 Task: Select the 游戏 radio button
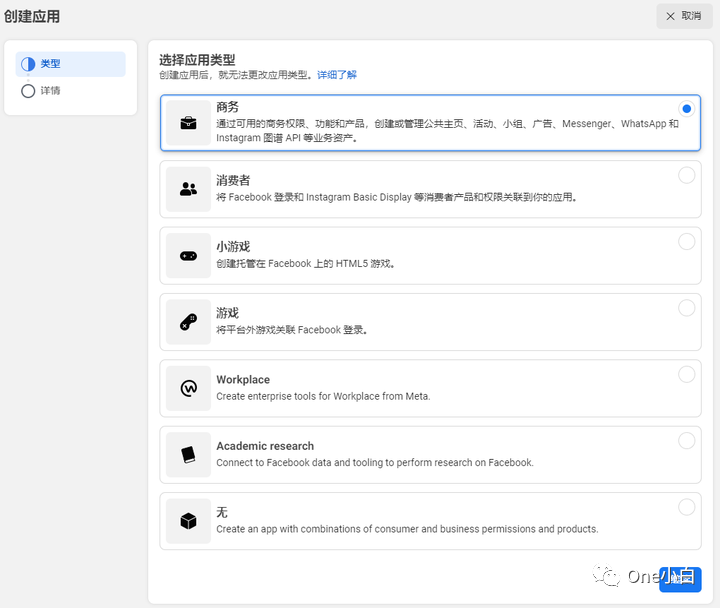click(x=686, y=308)
